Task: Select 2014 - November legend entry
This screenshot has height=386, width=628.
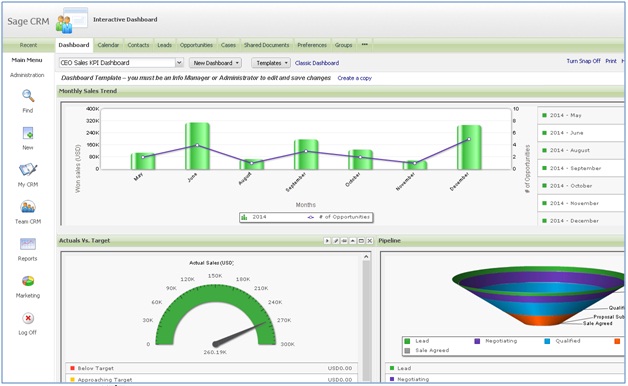Action: [x=580, y=203]
